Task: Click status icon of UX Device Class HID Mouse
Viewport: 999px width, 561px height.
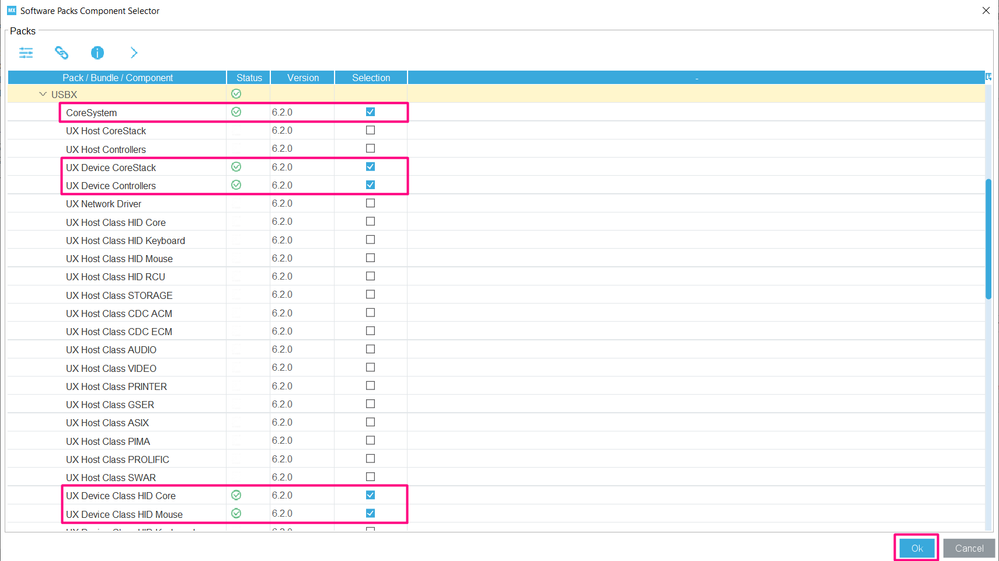Action: pyautogui.click(x=236, y=514)
